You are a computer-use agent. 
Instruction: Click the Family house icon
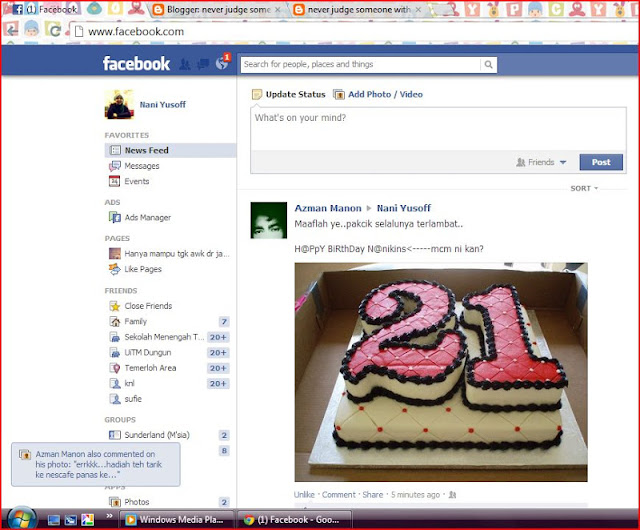(x=115, y=322)
